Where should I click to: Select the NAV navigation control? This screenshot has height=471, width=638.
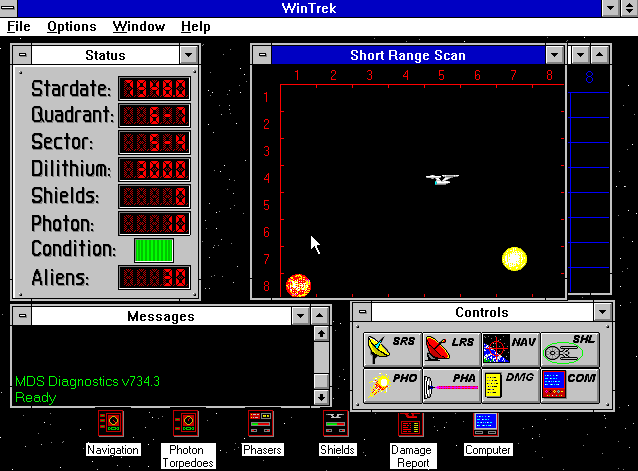coord(510,349)
